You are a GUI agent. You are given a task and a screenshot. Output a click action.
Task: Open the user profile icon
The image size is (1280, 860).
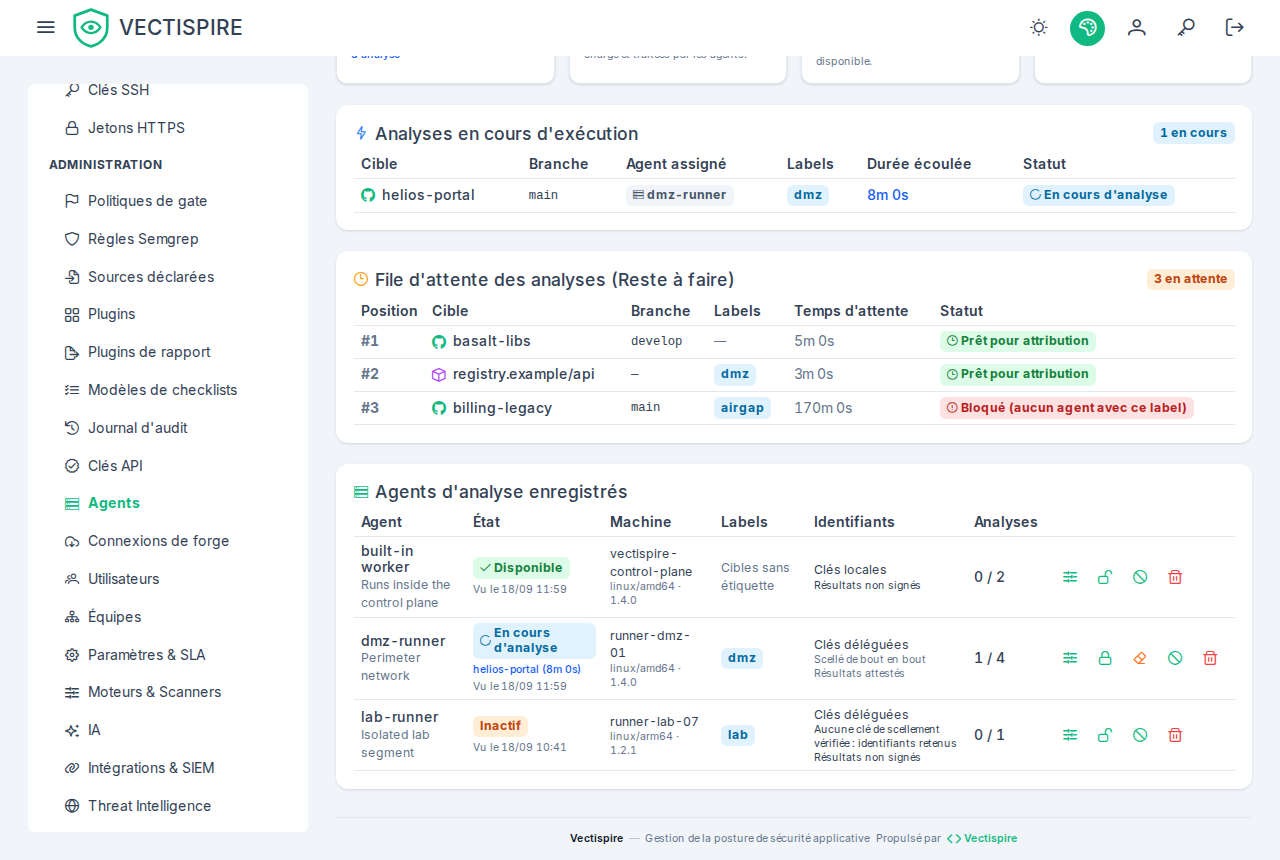pos(1137,27)
